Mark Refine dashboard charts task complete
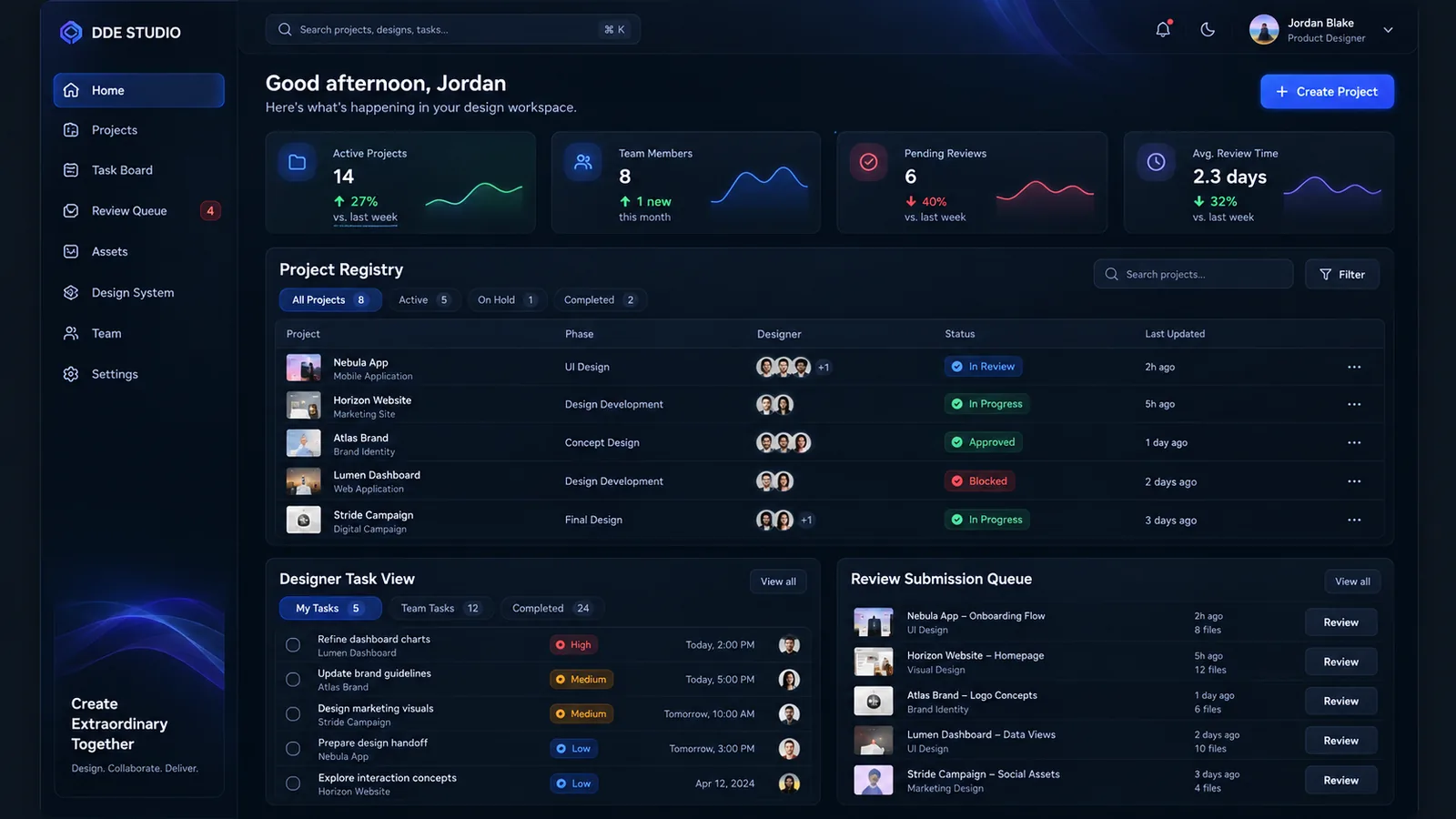 point(293,645)
